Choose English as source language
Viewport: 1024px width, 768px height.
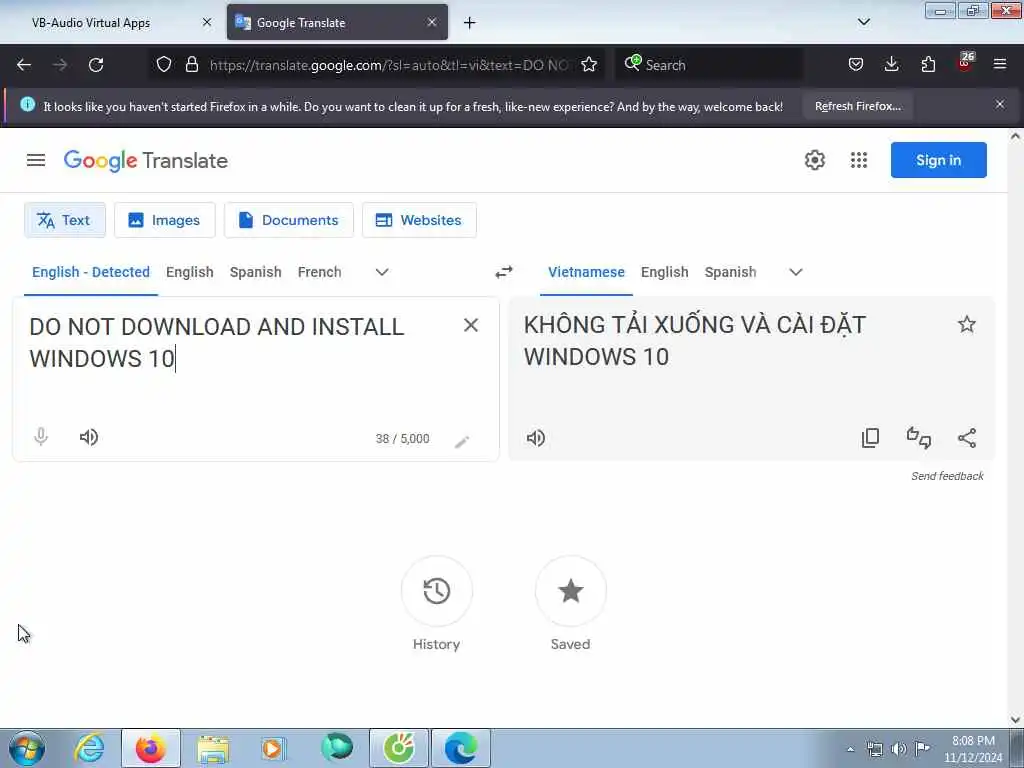tap(189, 272)
